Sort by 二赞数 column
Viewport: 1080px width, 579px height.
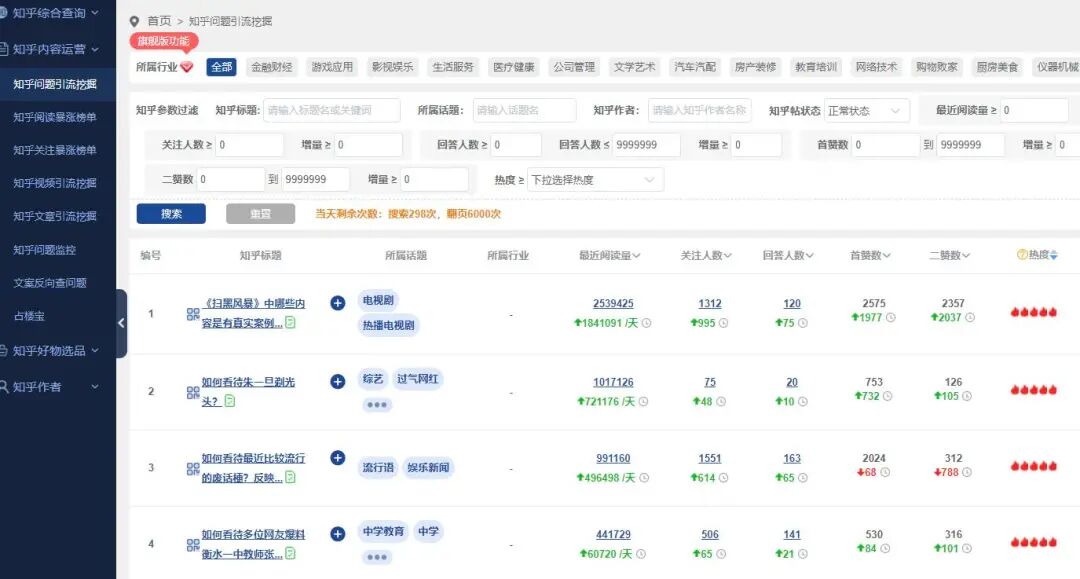949,255
